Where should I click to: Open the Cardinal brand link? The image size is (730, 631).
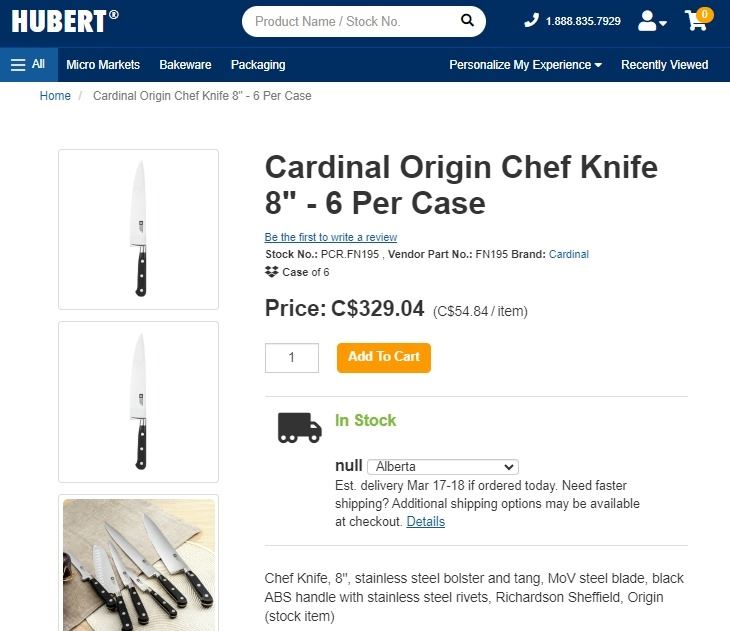[569, 254]
